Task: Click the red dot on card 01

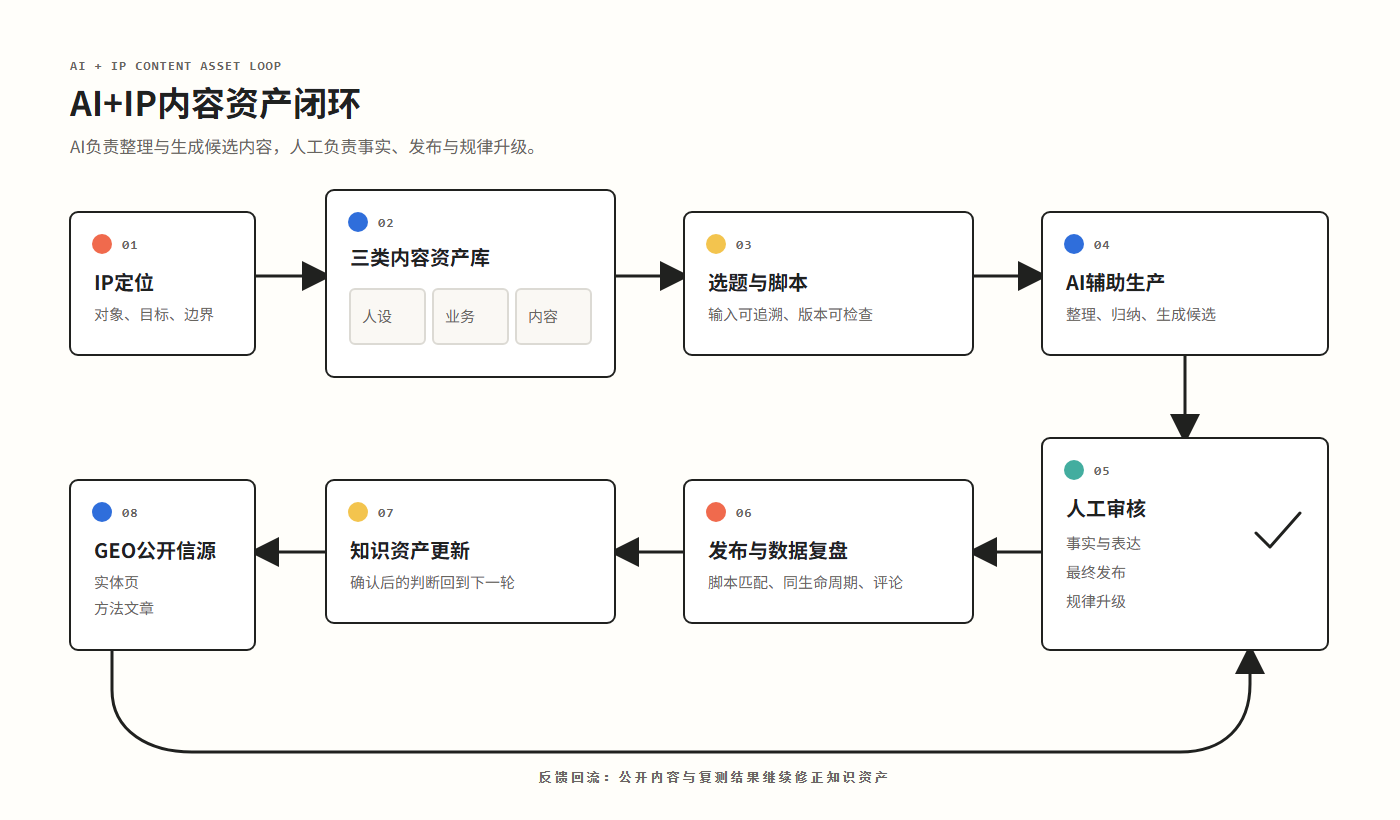Action: click(x=102, y=244)
